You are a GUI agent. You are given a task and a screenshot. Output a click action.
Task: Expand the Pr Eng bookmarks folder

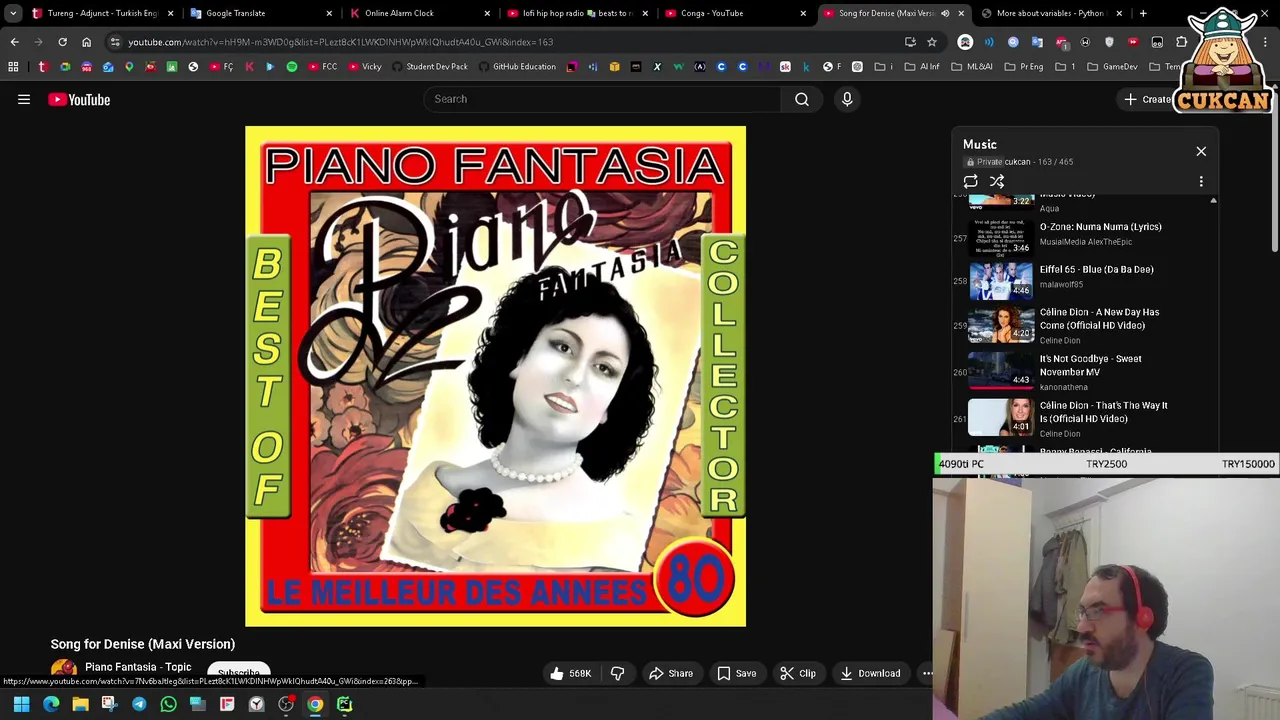click(x=1023, y=66)
